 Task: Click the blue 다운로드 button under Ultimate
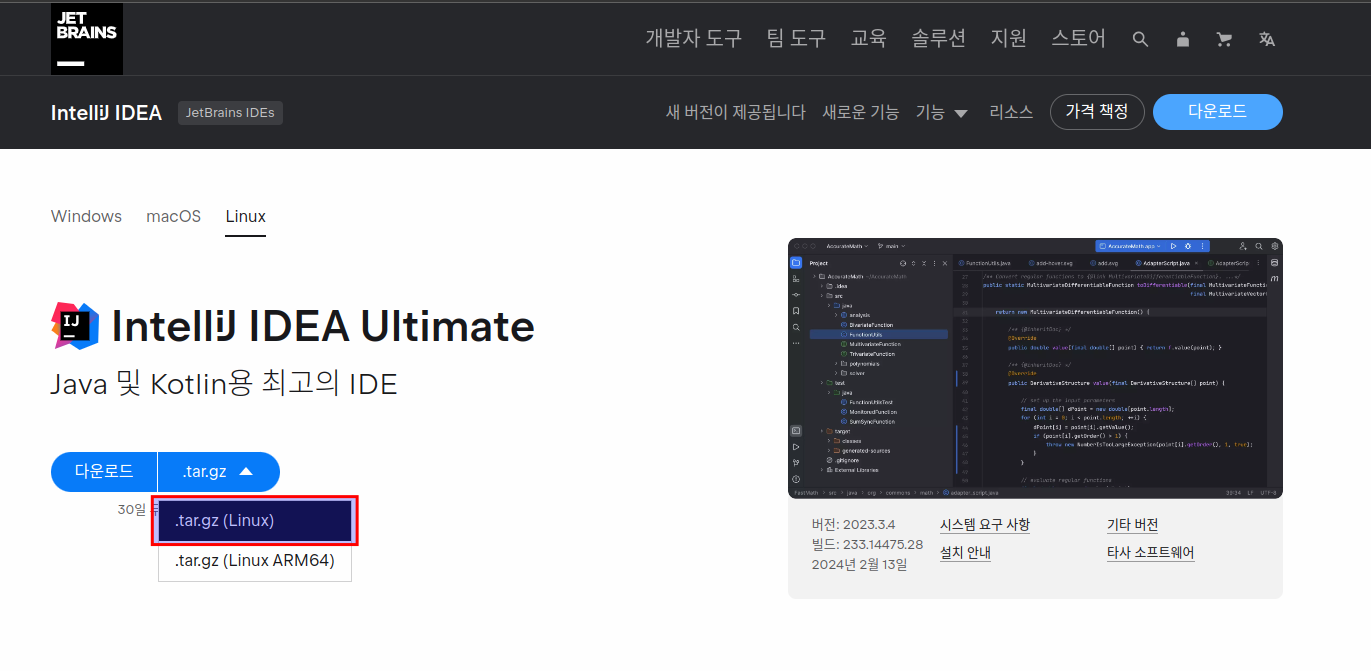coord(104,472)
